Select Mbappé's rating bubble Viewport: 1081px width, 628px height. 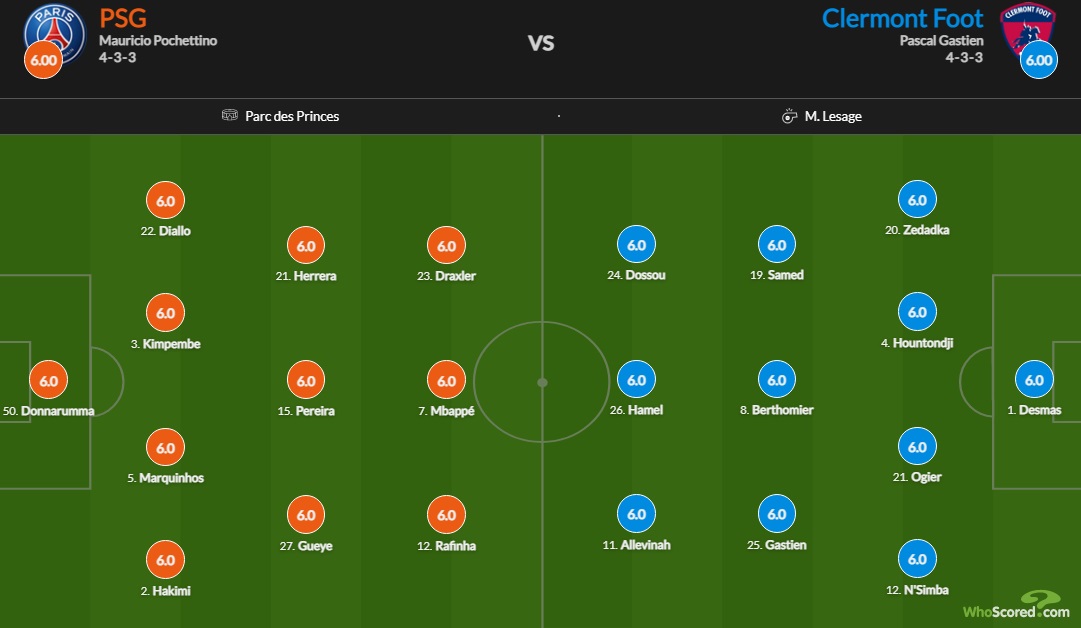(x=446, y=380)
